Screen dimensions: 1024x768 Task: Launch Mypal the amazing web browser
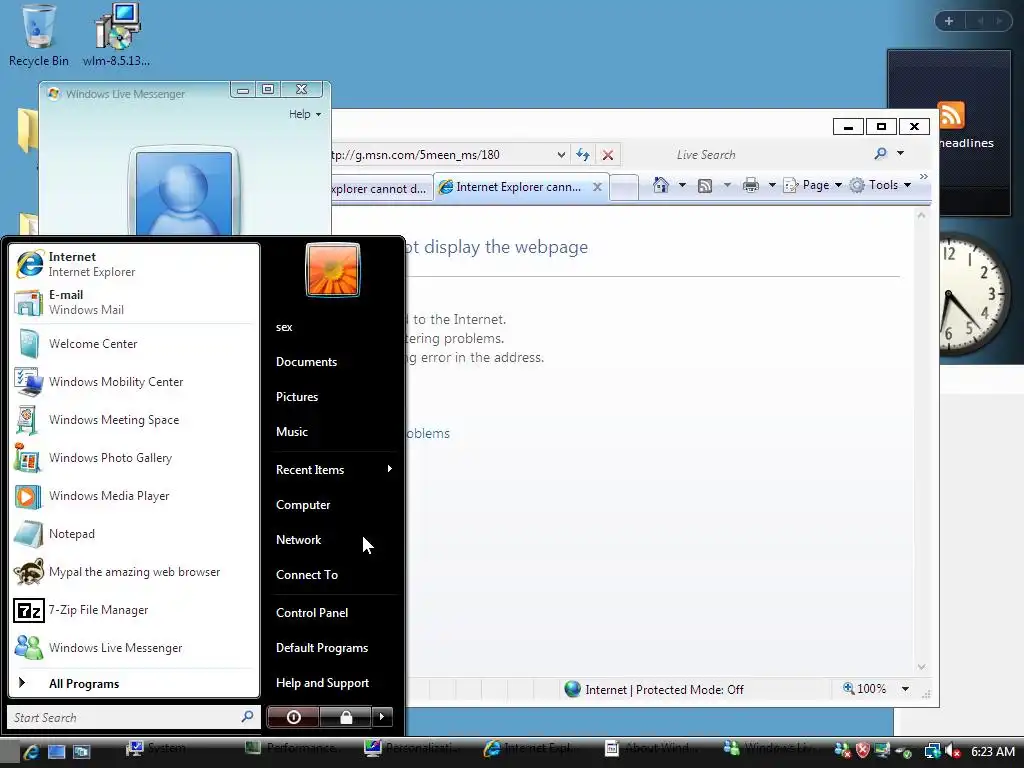134,571
